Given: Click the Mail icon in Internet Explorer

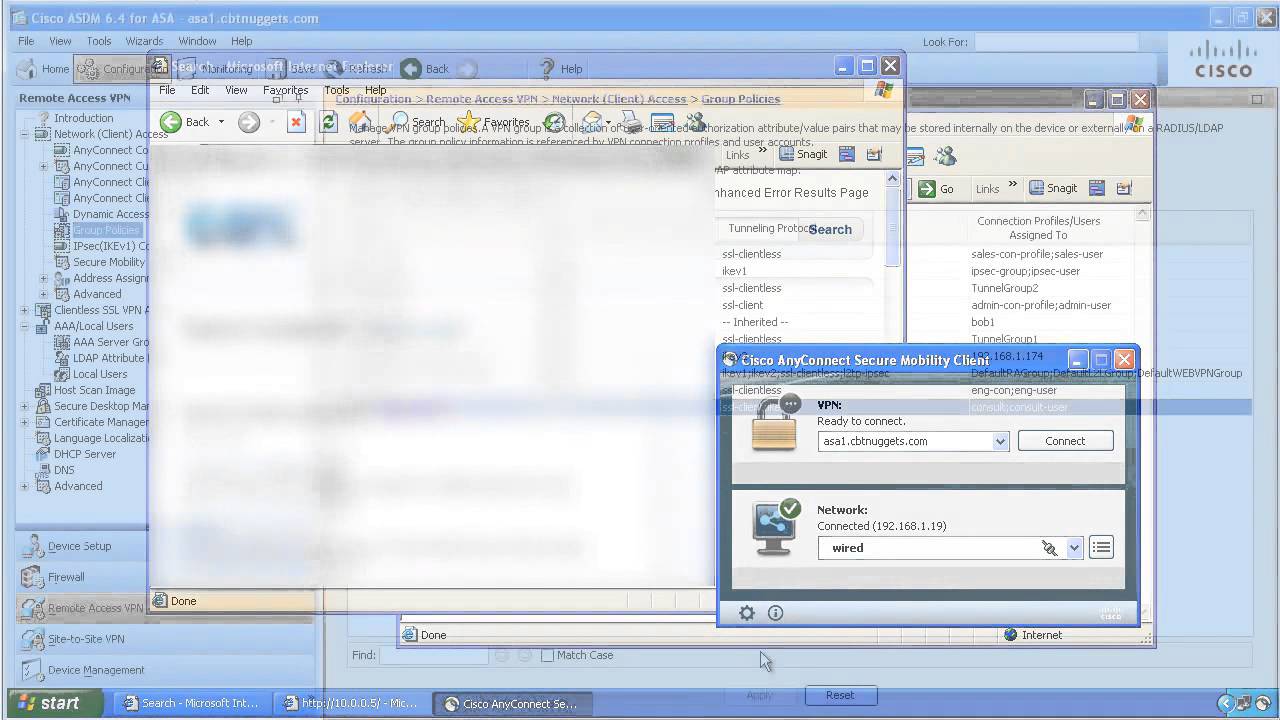Looking at the screenshot, I should (592, 122).
